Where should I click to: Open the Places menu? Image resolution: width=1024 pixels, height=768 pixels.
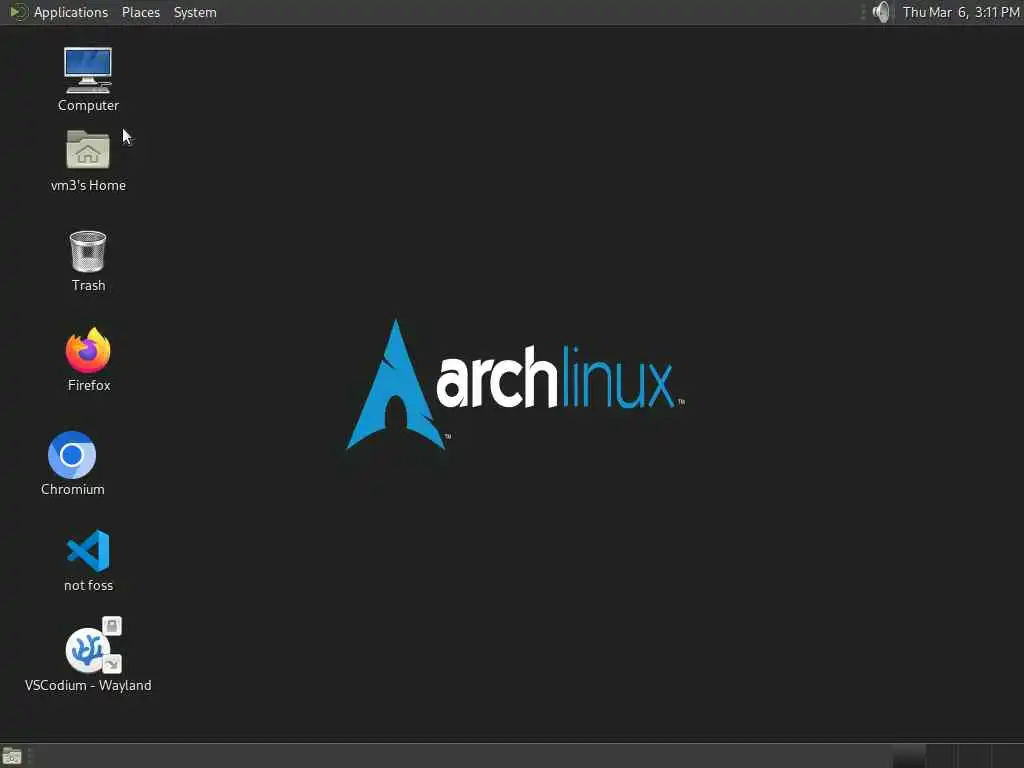pos(140,12)
